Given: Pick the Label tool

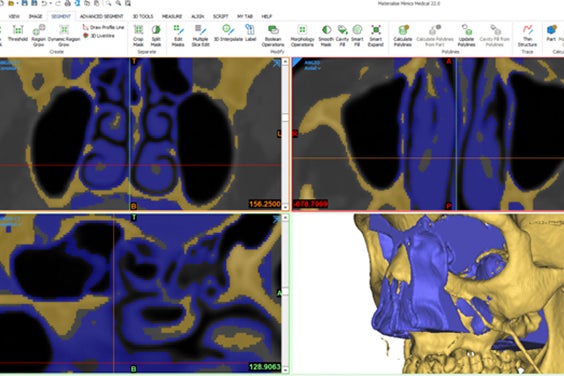Looking at the screenshot, I should (250, 33).
